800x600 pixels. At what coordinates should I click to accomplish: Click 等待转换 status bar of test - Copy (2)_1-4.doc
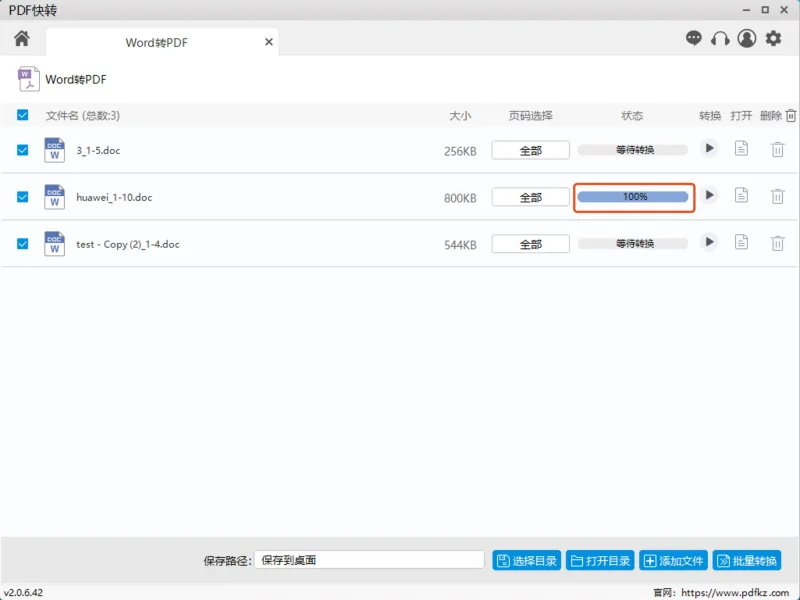pyautogui.click(x=633, y=243)
